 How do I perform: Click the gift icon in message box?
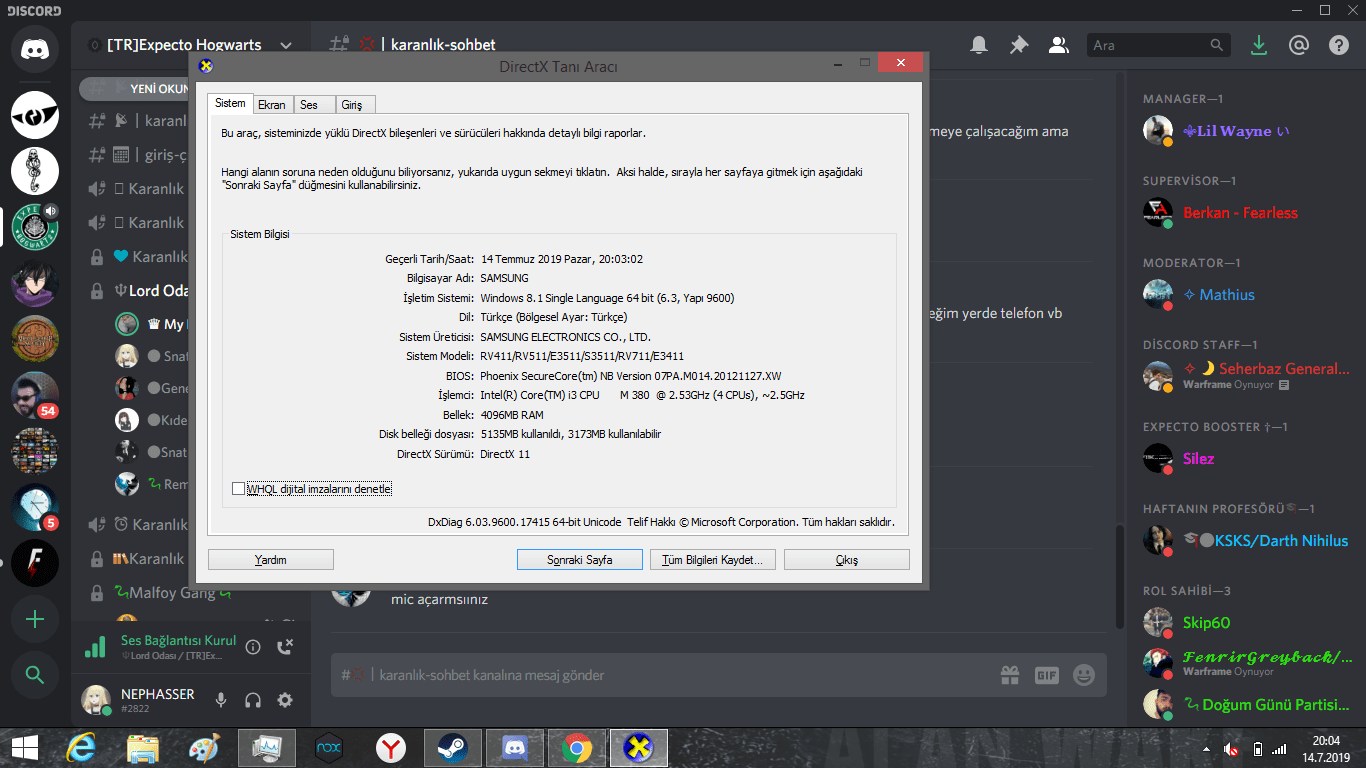pos(1010,675)
